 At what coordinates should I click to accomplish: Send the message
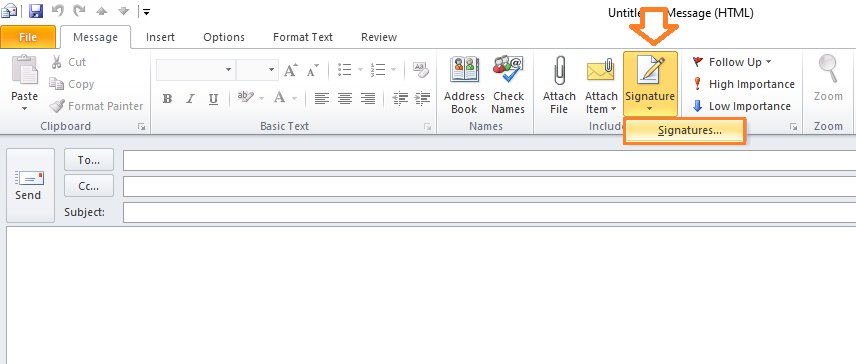[30, 185]
